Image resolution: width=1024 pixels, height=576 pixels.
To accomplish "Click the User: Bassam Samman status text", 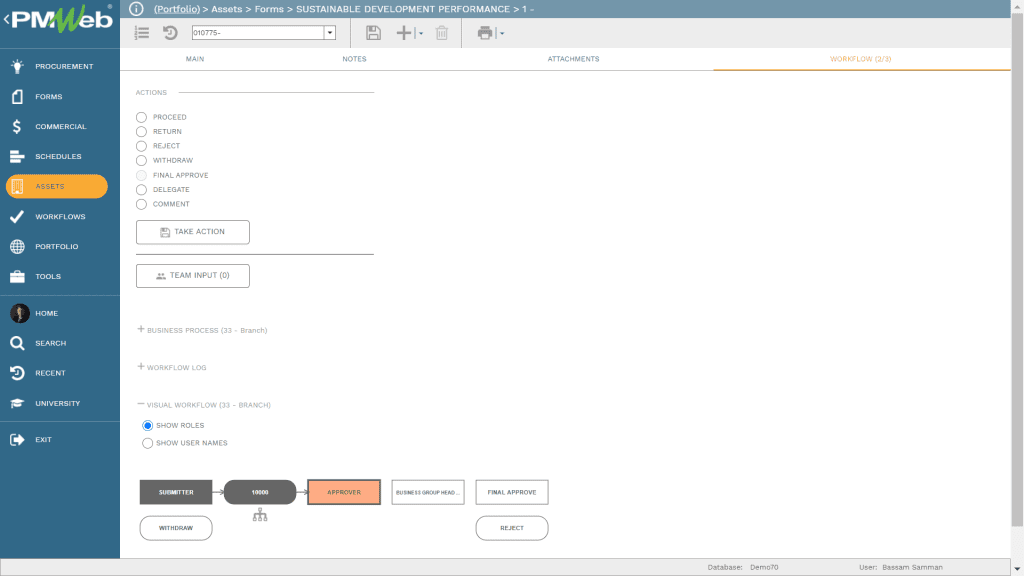I will 901,568.
